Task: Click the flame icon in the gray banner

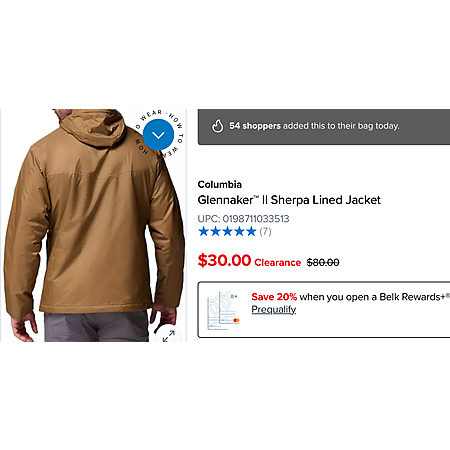Action: coord(218,126)
